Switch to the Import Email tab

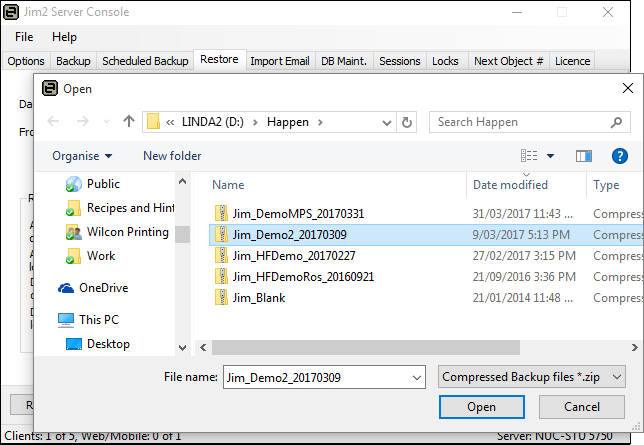pos(280,61)
